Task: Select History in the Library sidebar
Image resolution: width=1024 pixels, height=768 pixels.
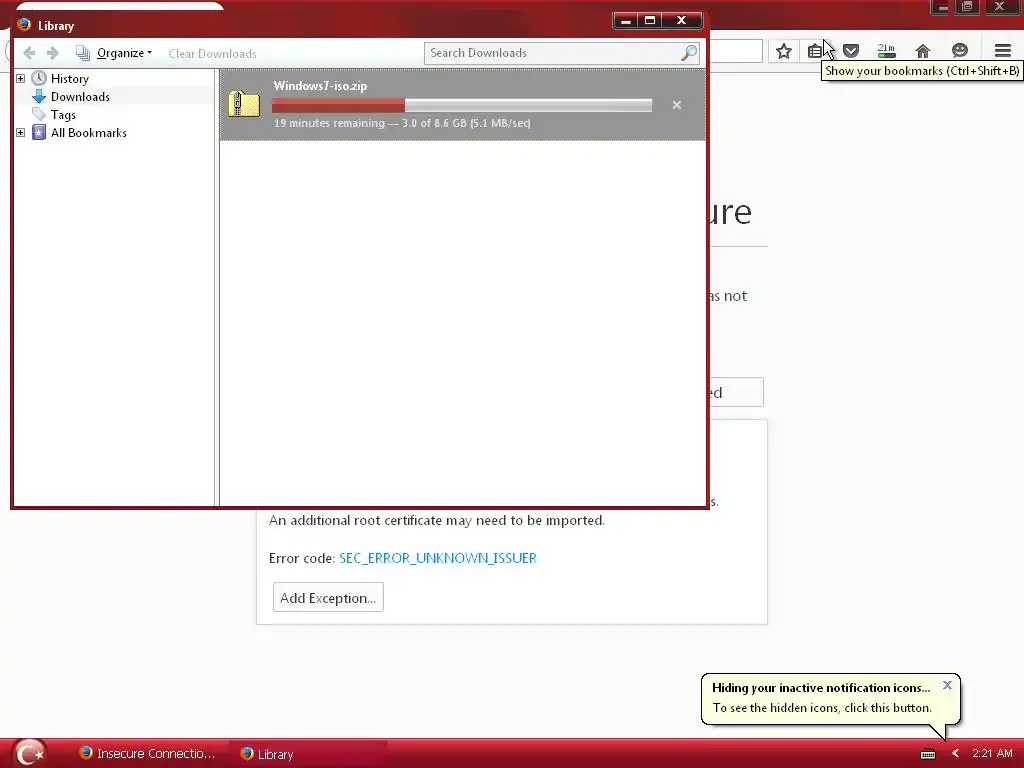Action: click(70, 78)
